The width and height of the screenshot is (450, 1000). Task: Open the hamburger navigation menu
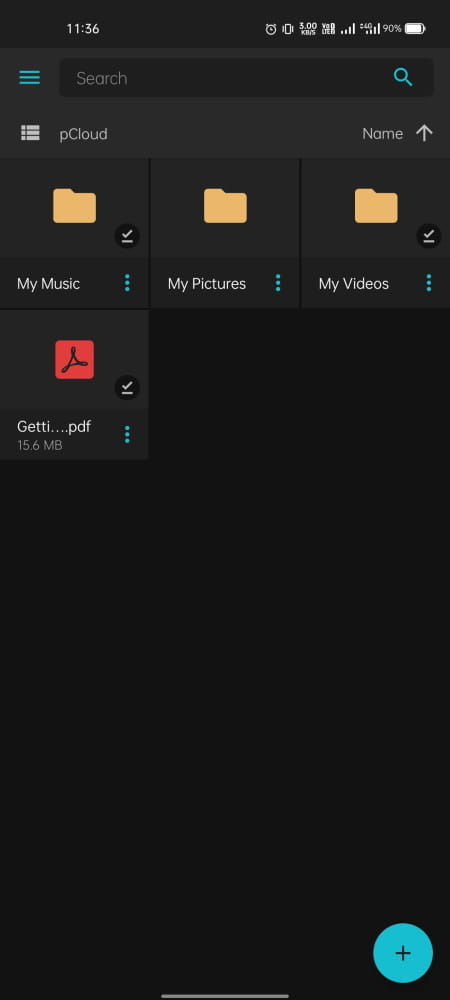click(29, 78)
